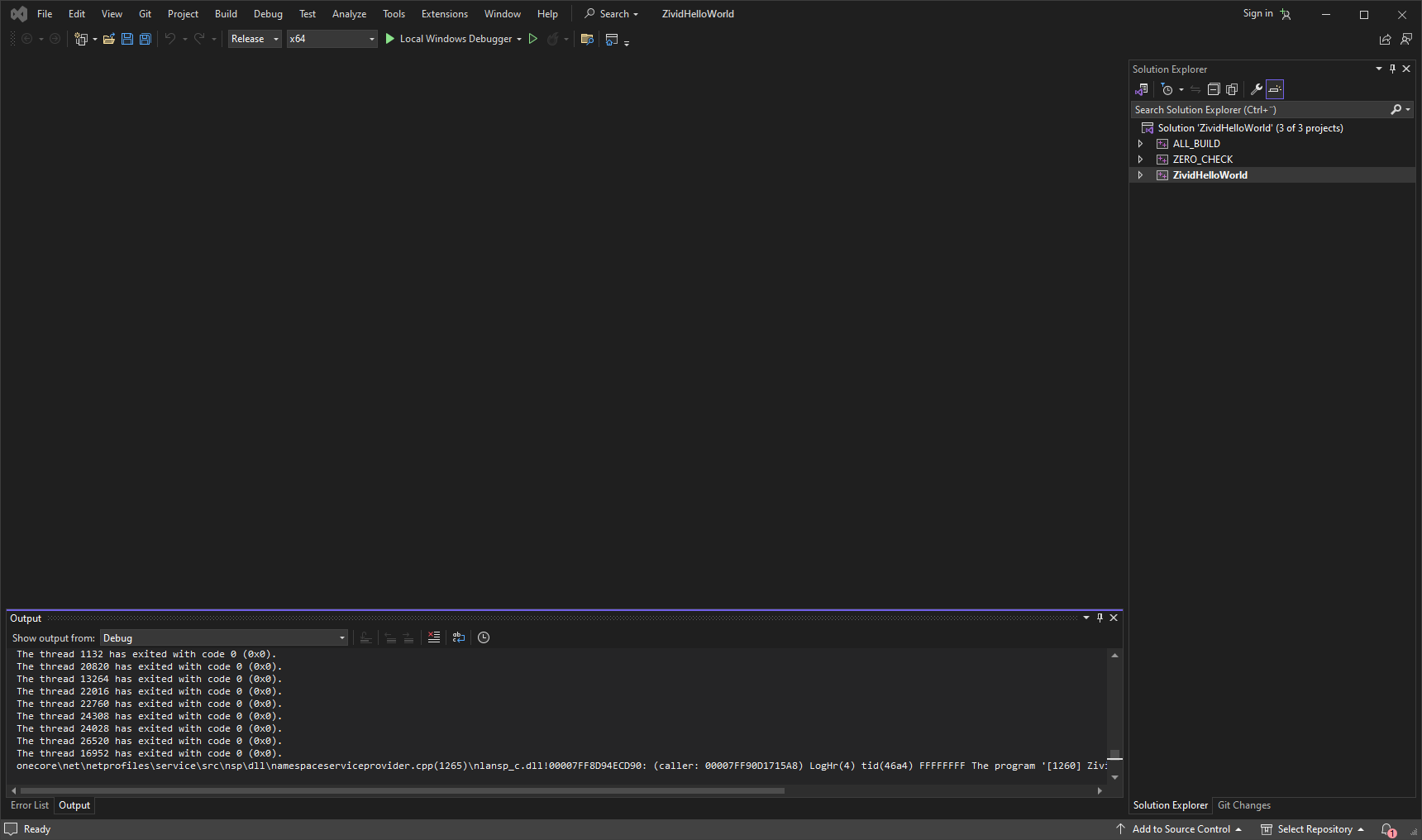1422x840 pixels.
Task: Expand the ZividHelloWorld project node
Action: [1140, 175]
